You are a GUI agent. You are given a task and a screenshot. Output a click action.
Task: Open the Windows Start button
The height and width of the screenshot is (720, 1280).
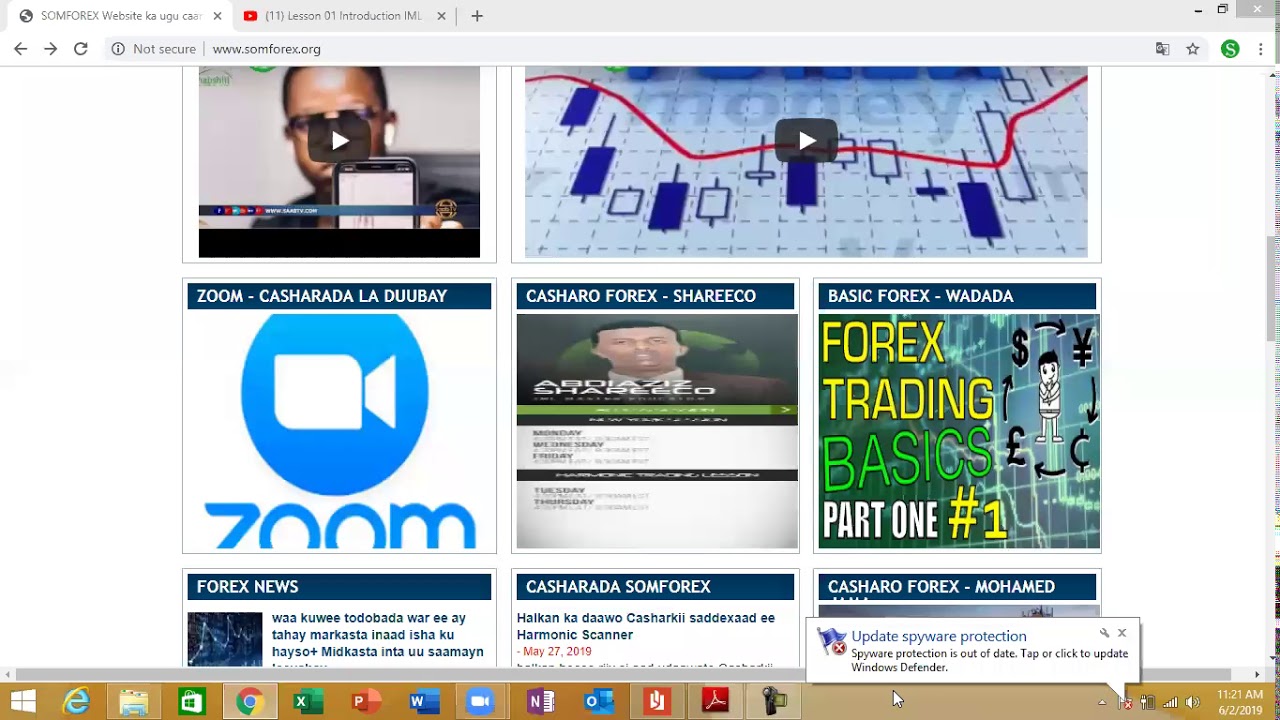tap(22, 702)
